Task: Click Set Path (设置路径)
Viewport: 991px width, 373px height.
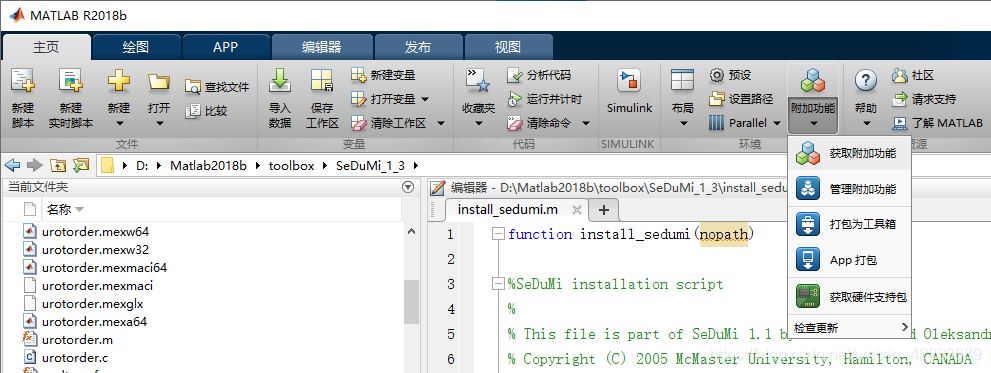Action: (741, 99)
